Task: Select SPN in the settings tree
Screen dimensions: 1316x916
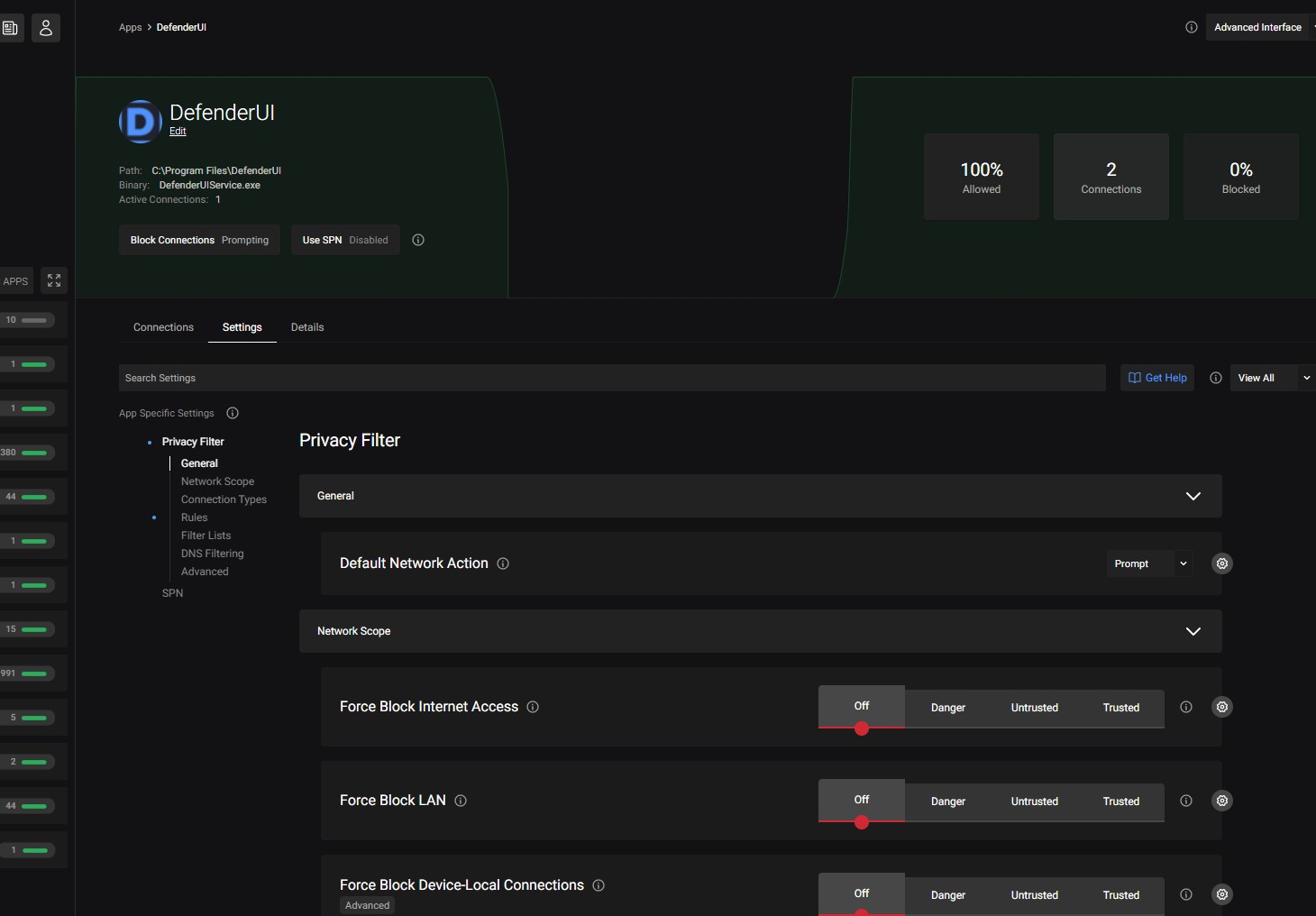Action: (x=172, y=593)
